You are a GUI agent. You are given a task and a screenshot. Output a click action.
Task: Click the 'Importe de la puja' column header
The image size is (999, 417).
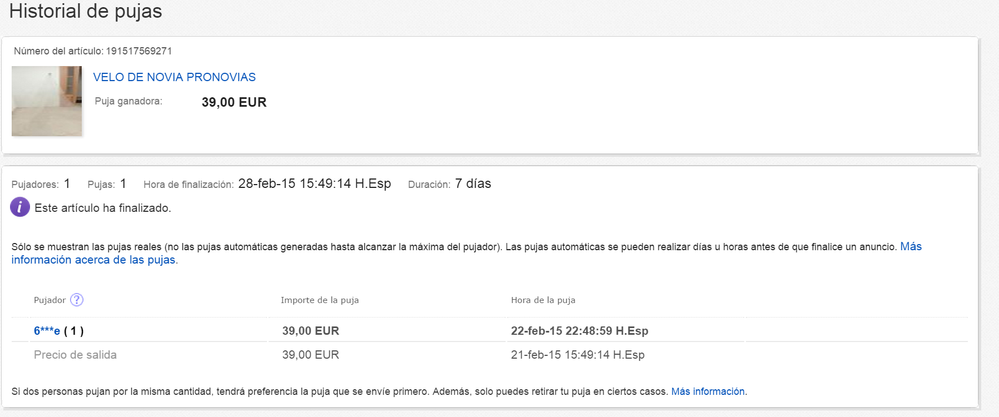(325, 300)
